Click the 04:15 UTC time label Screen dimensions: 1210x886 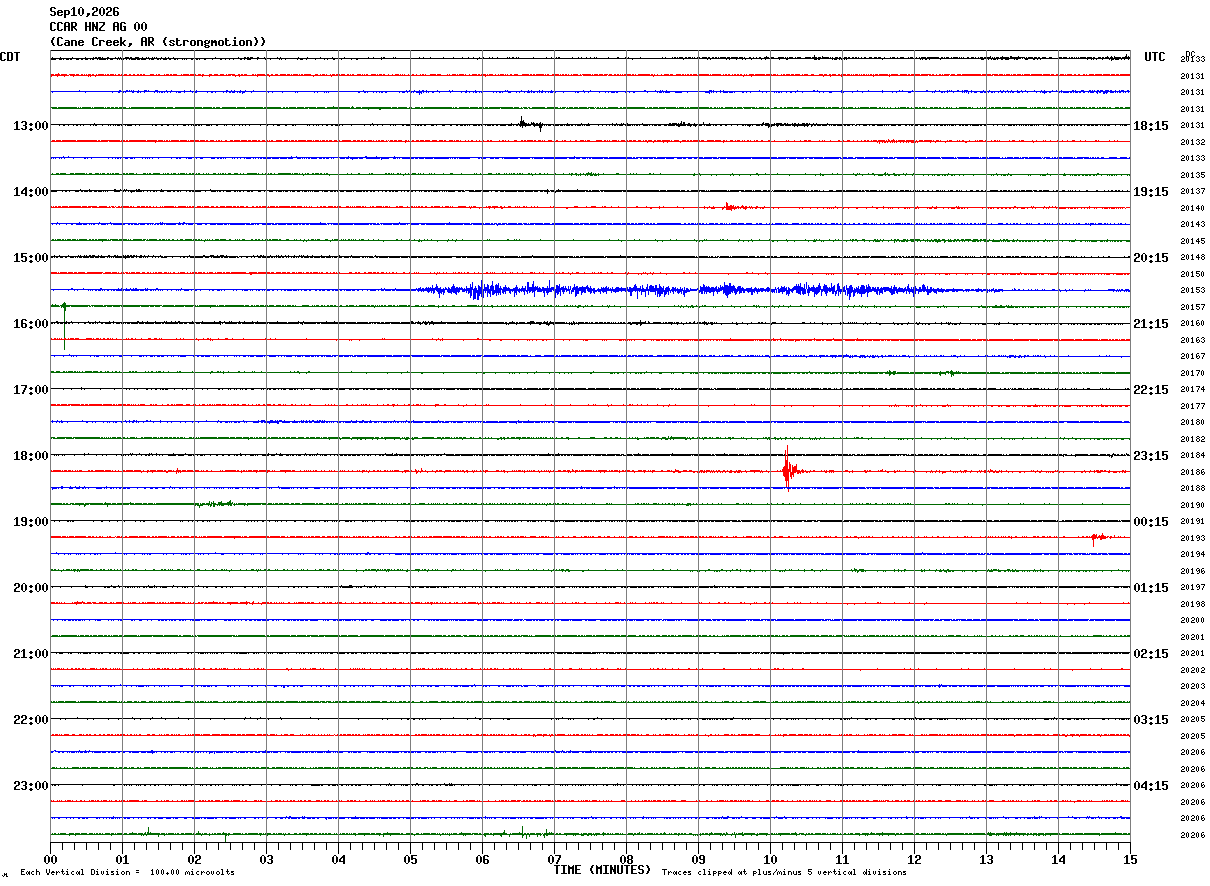point(1150,786)
